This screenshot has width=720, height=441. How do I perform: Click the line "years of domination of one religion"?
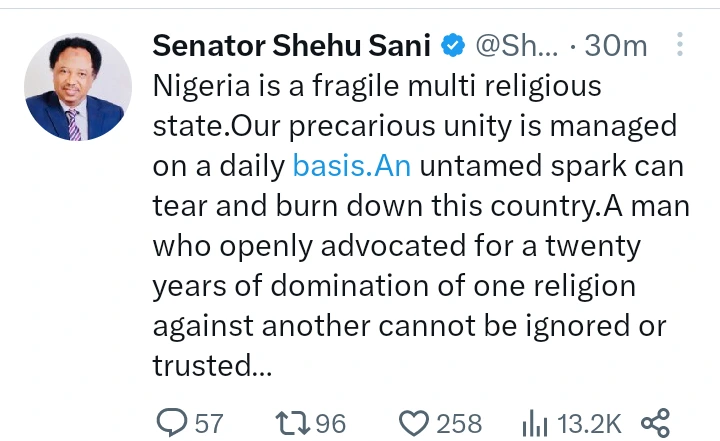pyautogui.click(x=393, y=287)
